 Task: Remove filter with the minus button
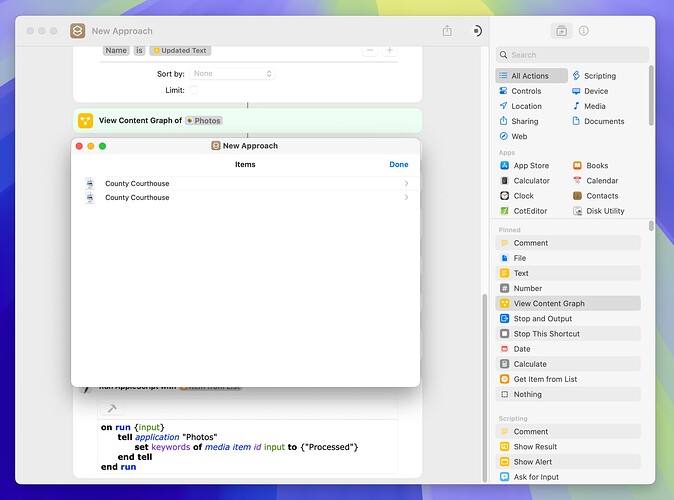370,50
